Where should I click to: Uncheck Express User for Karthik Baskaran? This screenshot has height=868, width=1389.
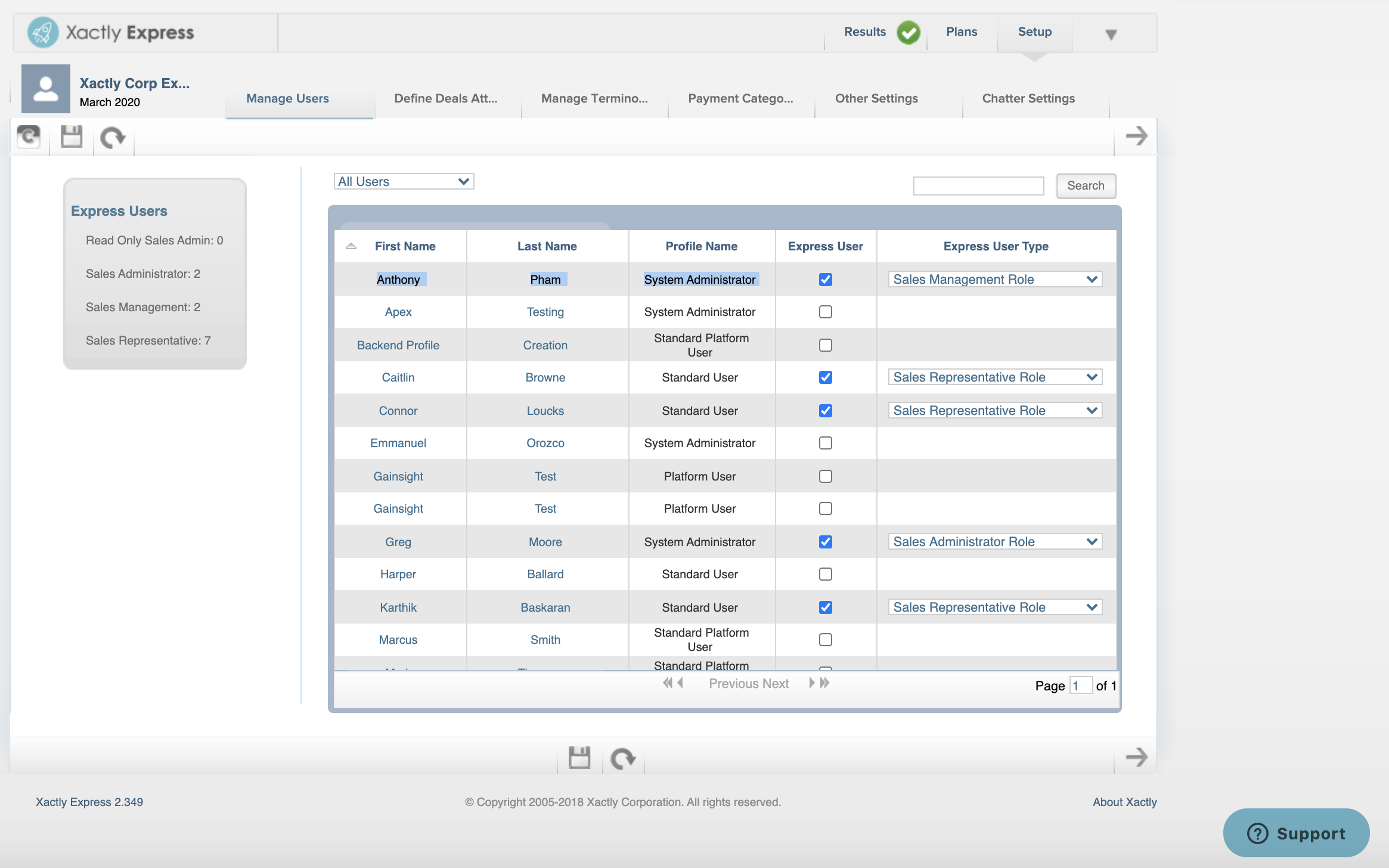826,607
